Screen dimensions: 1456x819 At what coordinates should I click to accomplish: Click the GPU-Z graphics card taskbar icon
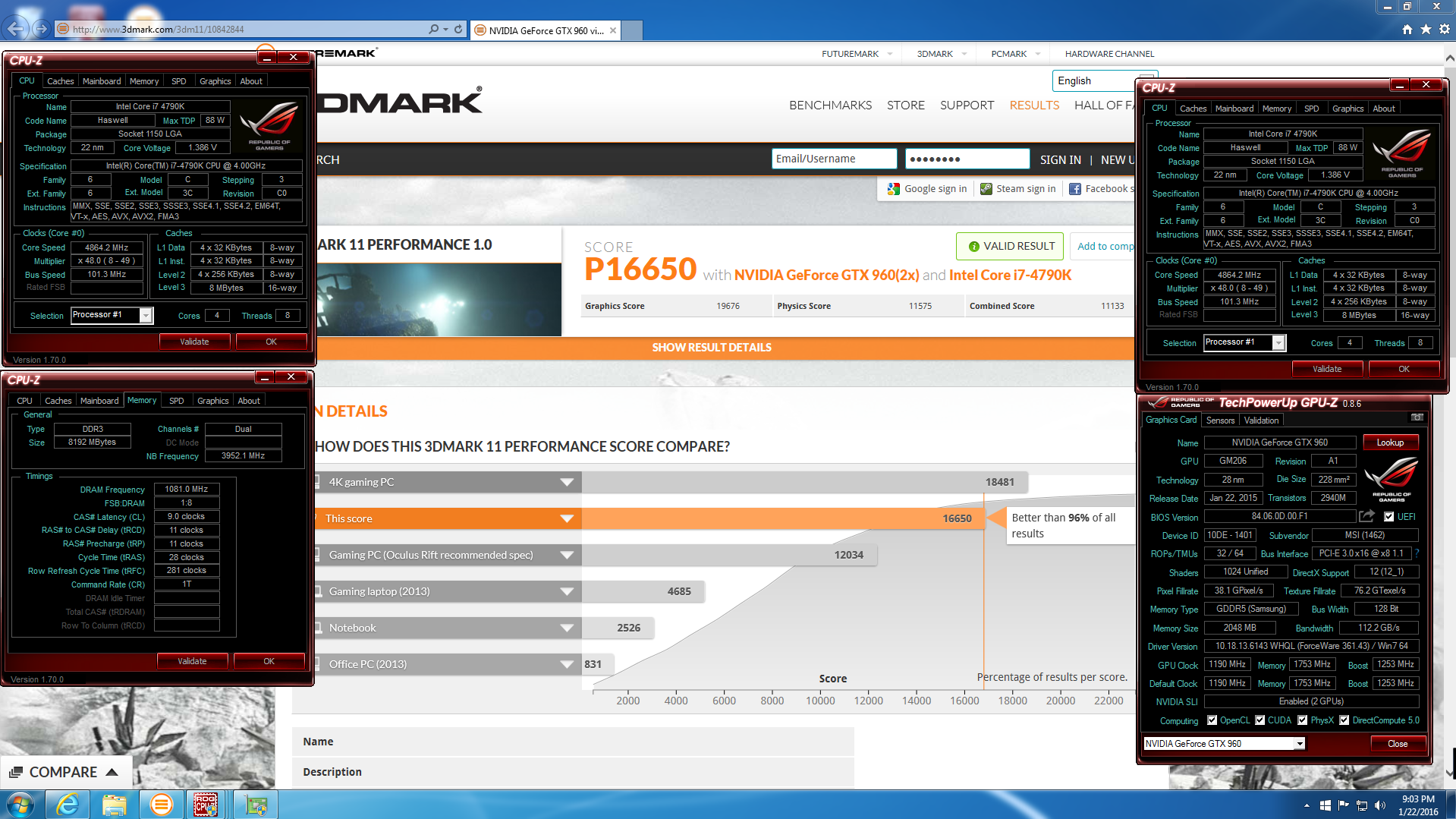(x=256, y=805)
